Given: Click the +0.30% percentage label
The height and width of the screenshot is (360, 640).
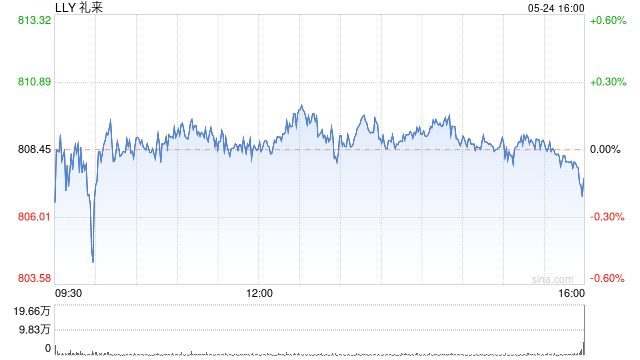Looking at the screenshot, I should click(x=608, y=82).
